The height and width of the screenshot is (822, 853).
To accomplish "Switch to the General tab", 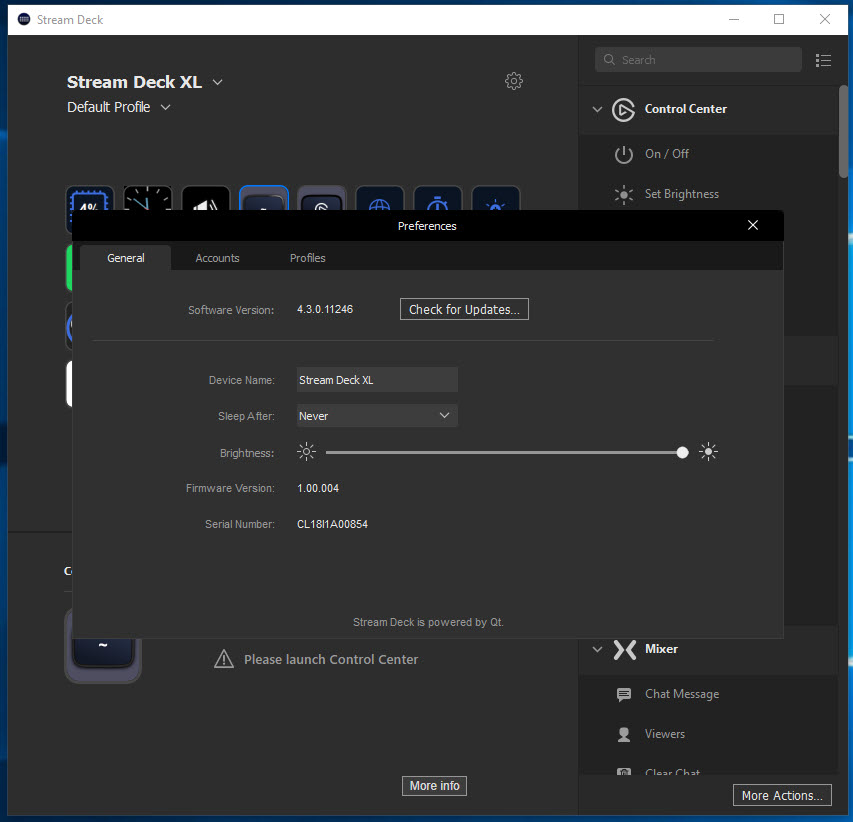I will coord(126,258).
